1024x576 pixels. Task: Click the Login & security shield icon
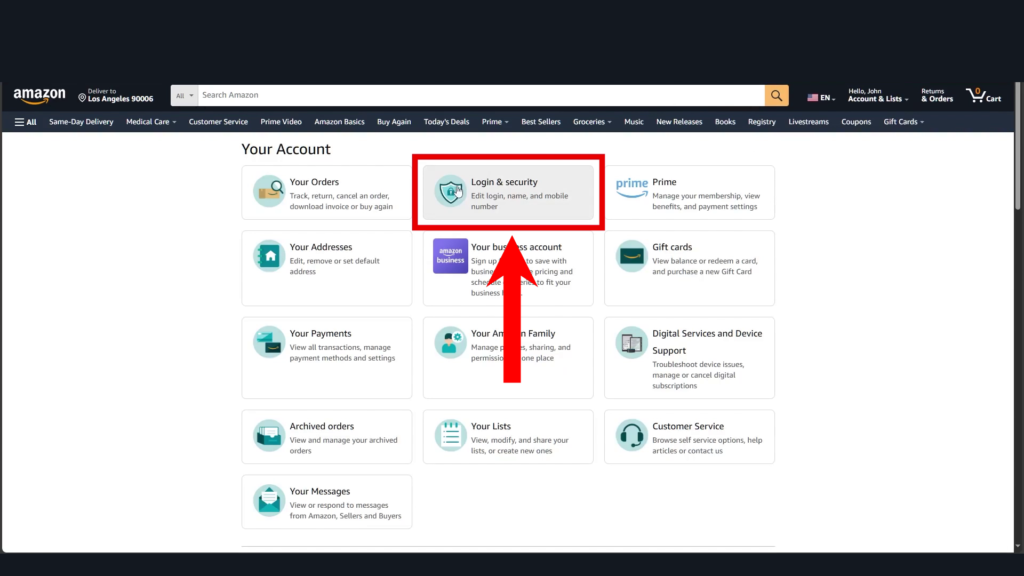(450, 191)
